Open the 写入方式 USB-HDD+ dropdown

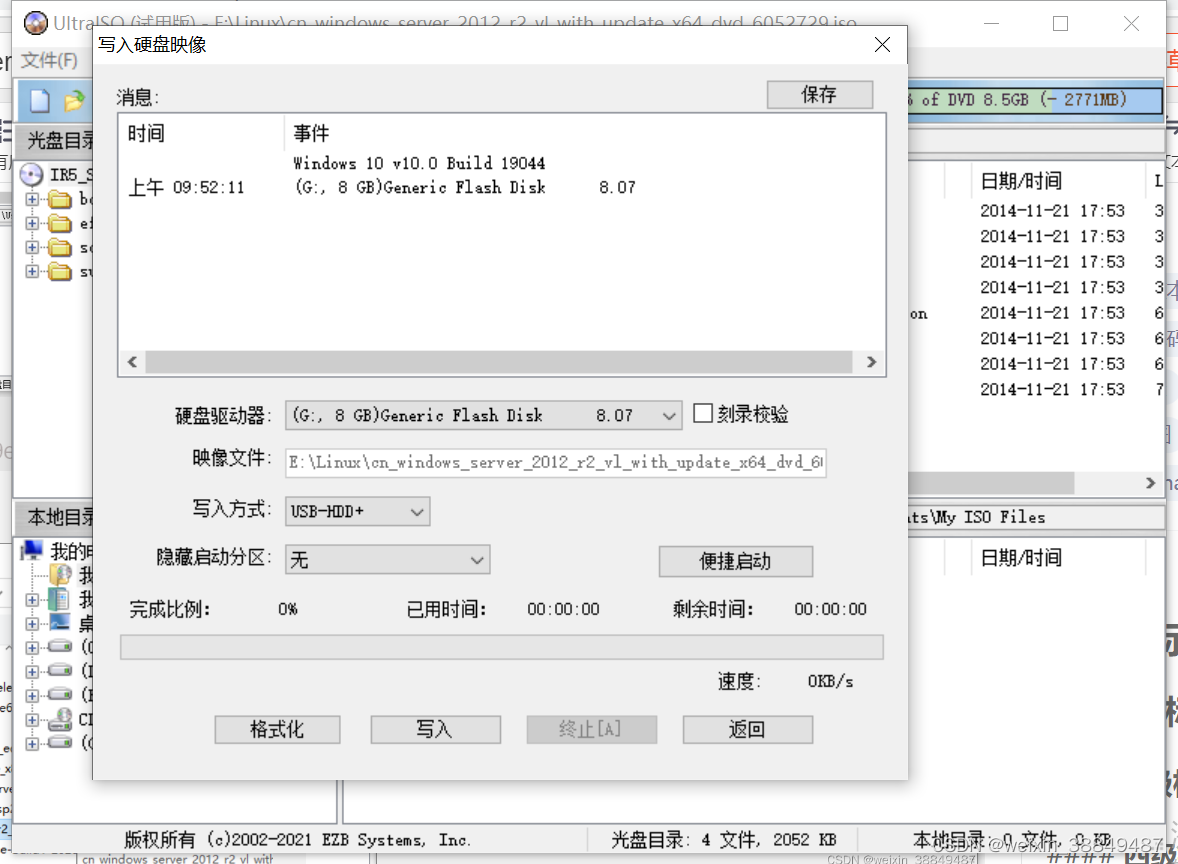coord(357,512)
